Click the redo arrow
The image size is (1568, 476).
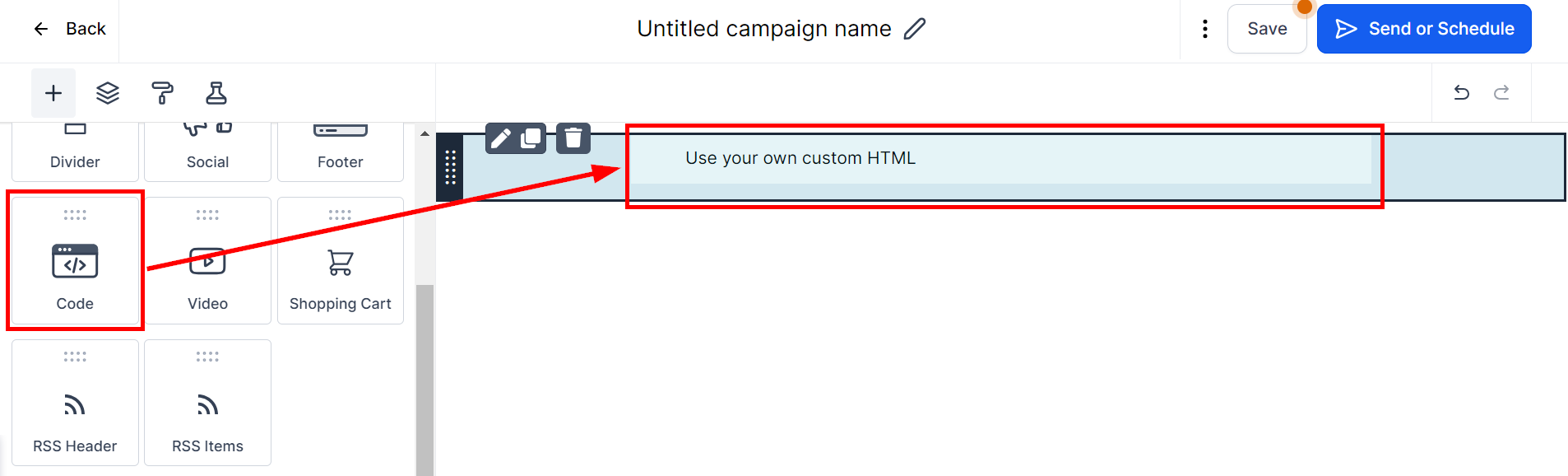pos(1501,92)
